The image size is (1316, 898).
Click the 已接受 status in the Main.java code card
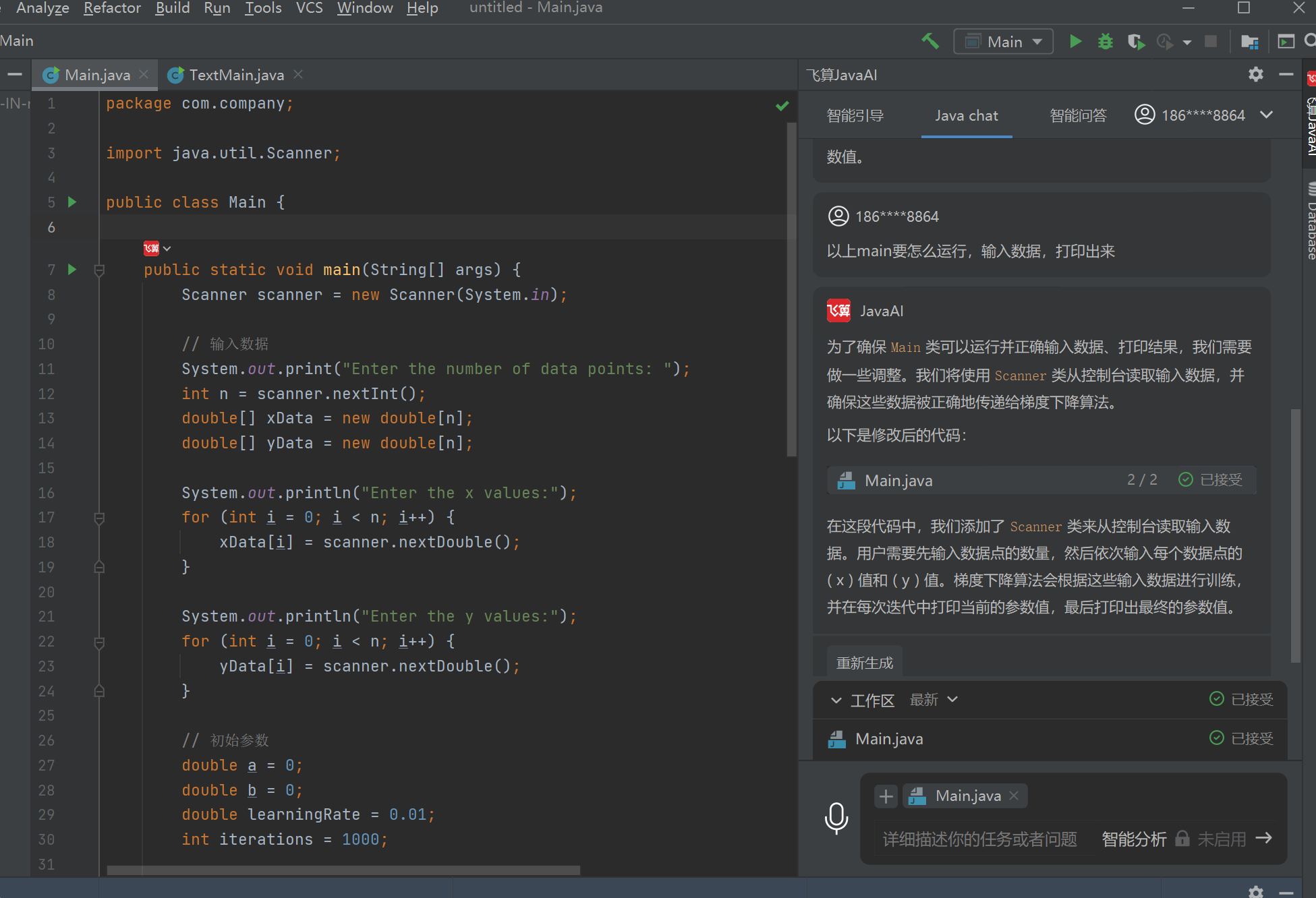click(1211, 479)
